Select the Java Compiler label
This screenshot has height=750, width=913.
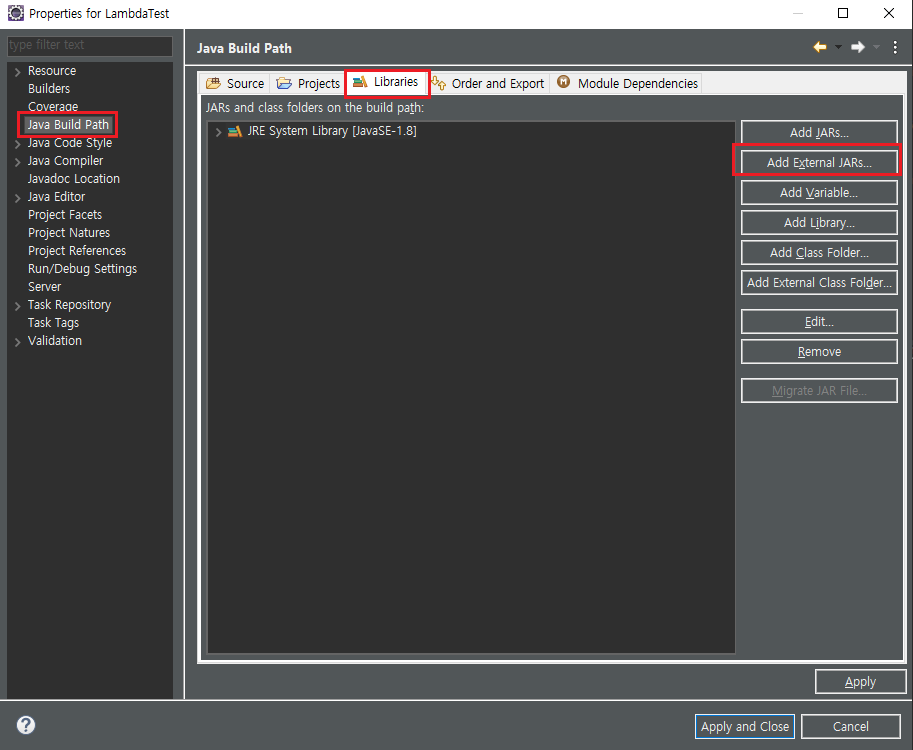click(65, 161)
